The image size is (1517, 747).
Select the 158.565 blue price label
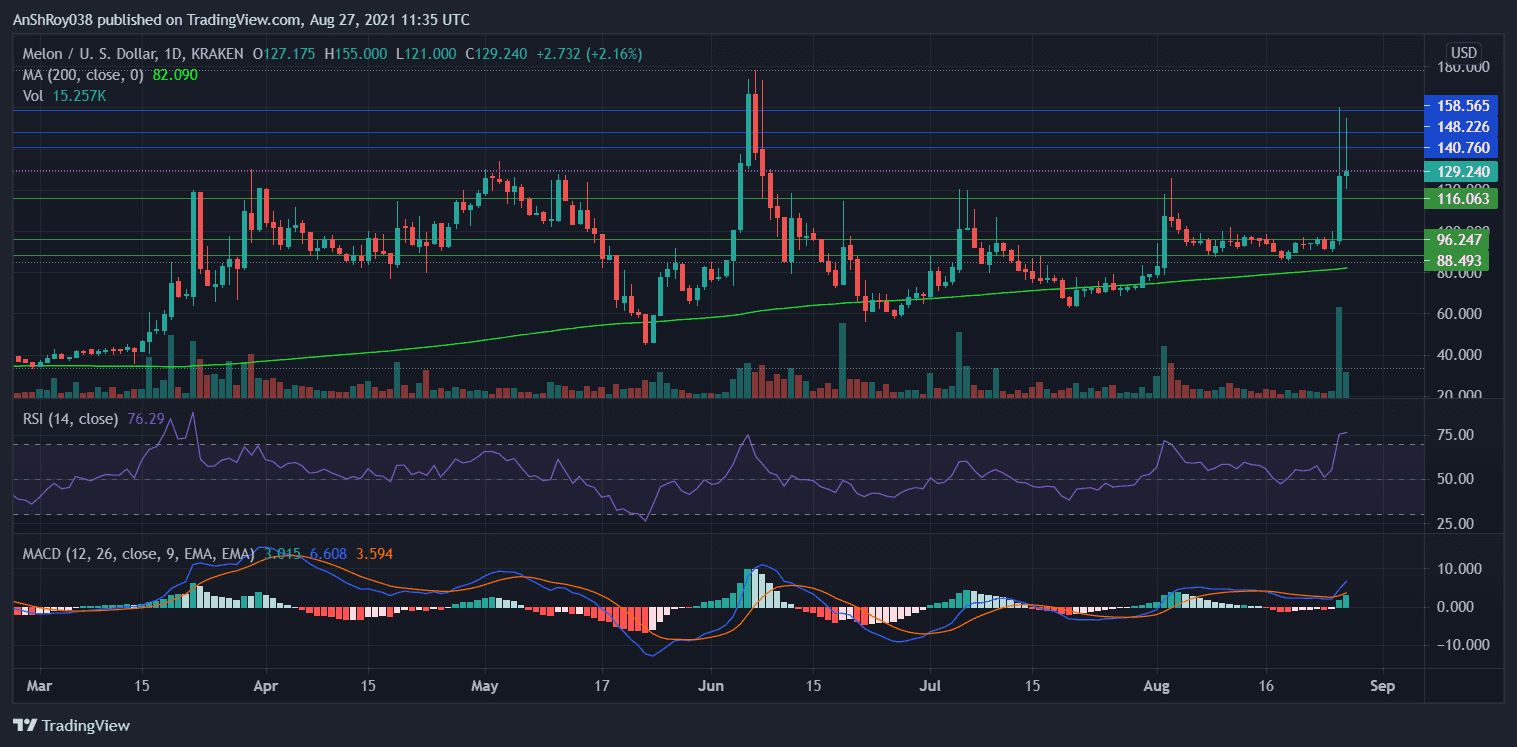(1463, 105)
